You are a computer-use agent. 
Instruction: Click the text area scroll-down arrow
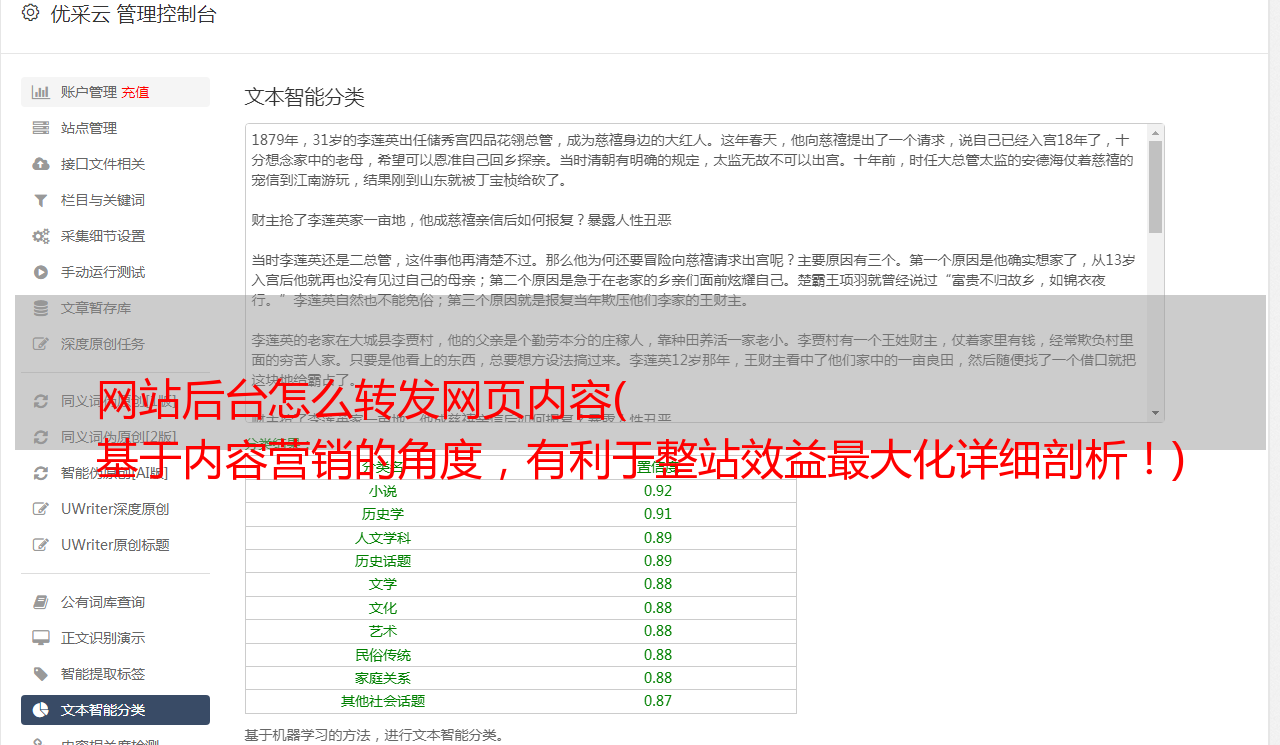1155,413
